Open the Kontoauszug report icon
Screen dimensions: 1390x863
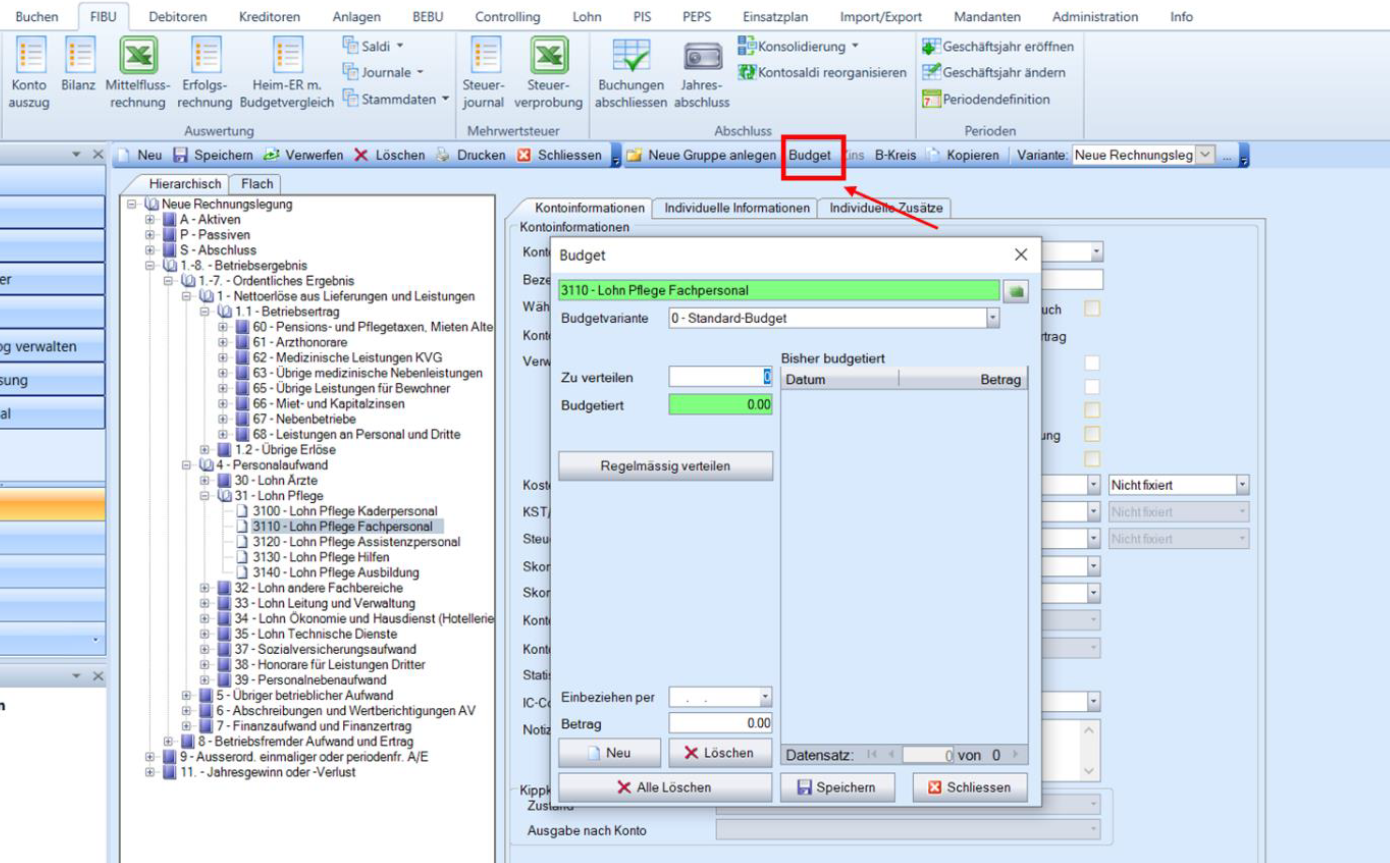[x=28, y=58]
